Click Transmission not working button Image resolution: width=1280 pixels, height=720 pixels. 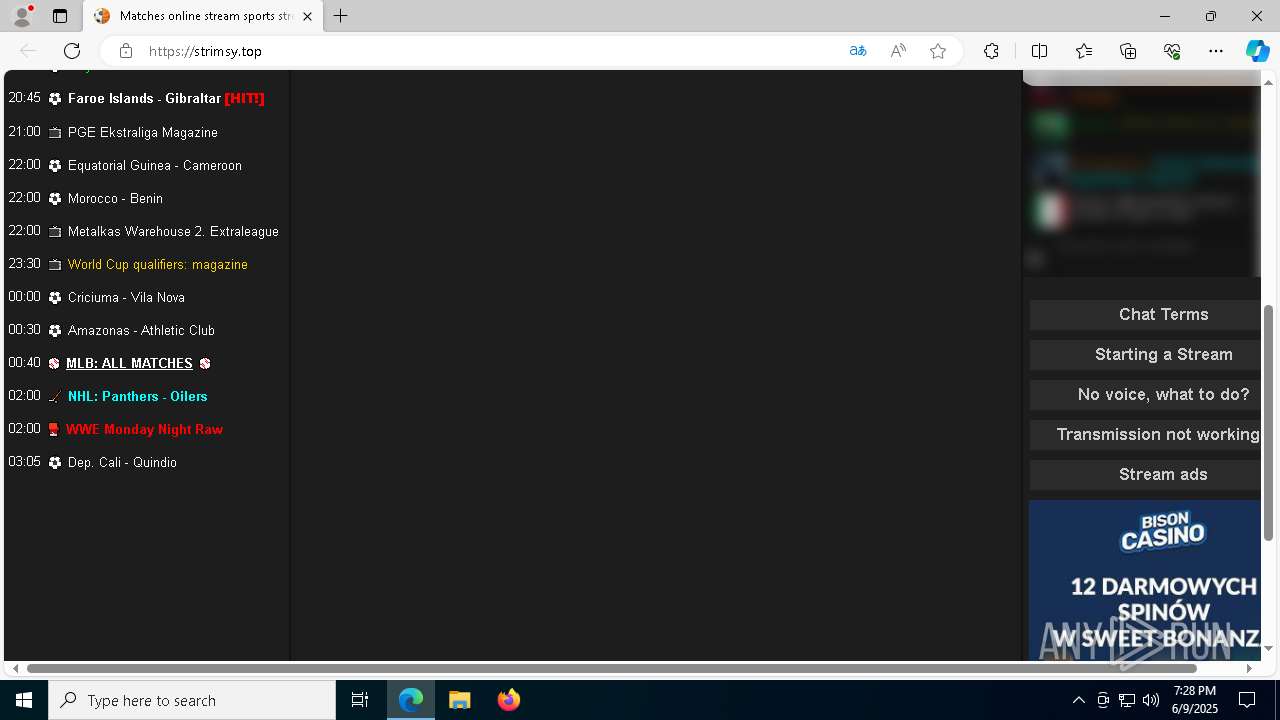[1145, 434]
